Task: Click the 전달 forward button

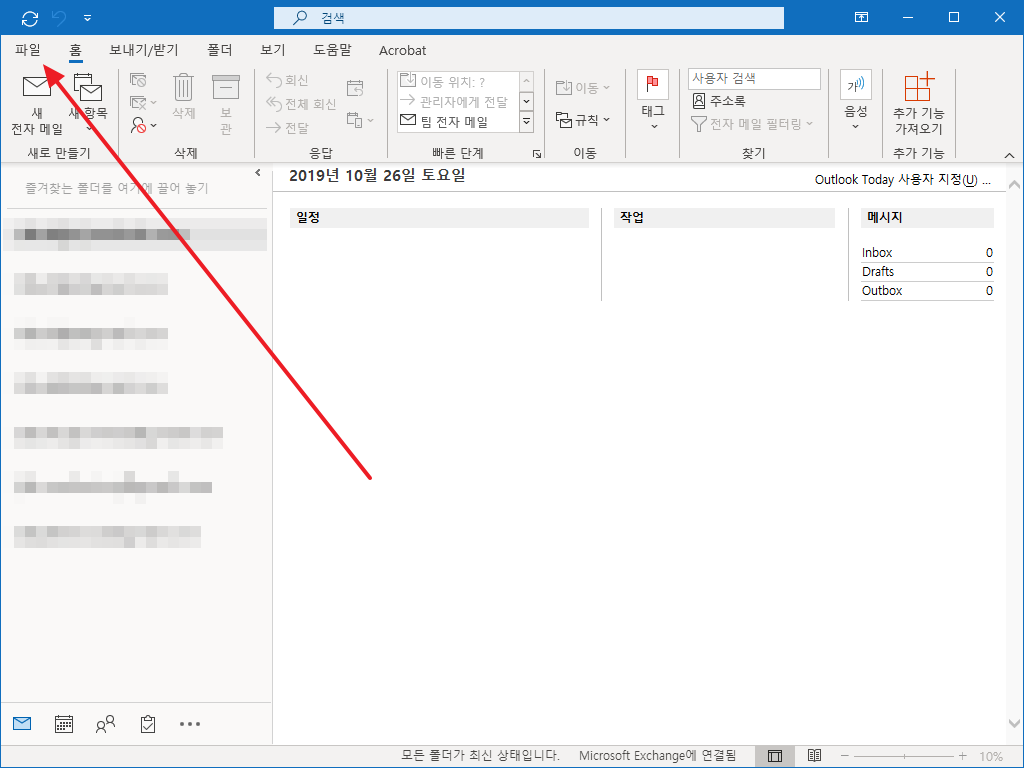Action: pos(287,128)
